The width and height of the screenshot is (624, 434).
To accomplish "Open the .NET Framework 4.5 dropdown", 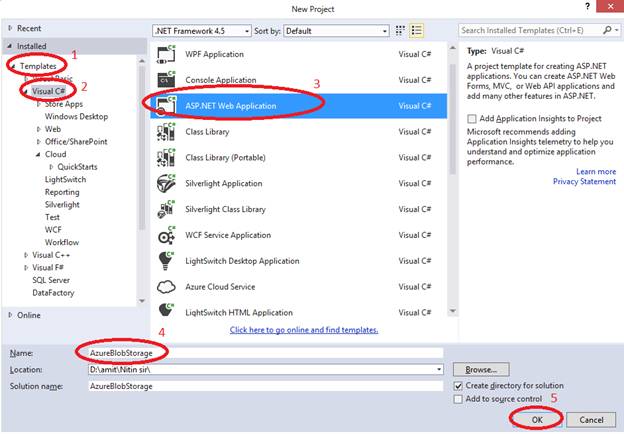I will click(x=201, y=31).
